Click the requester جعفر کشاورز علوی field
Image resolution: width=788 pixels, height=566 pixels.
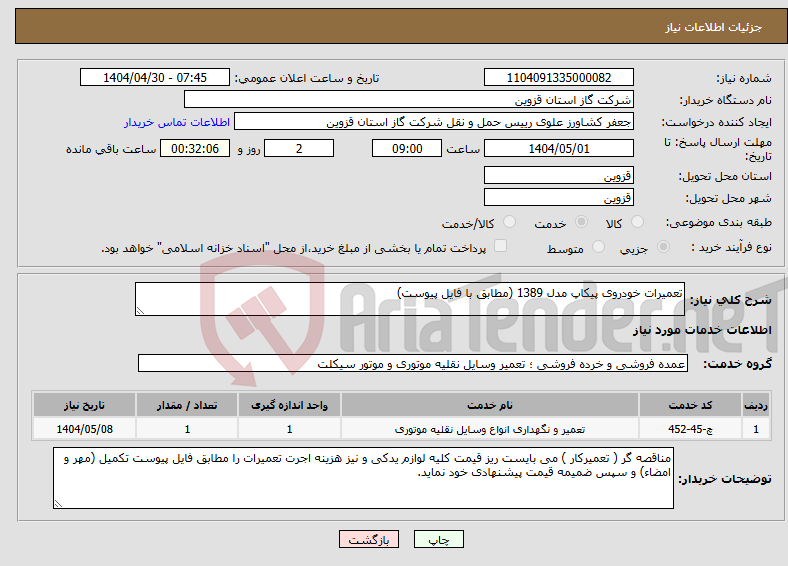[x=434, y=122]
